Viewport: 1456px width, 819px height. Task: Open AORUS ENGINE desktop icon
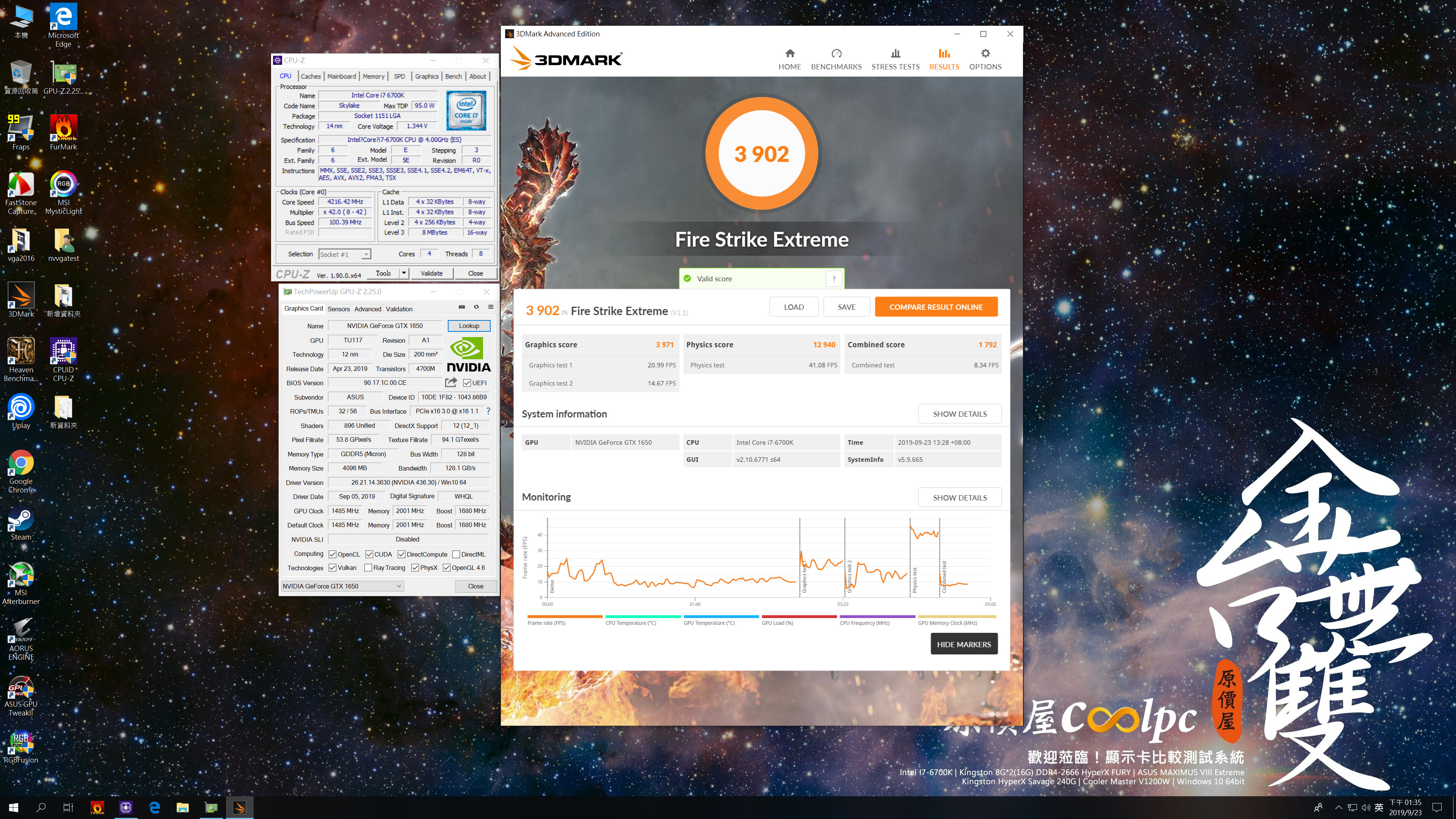21,639
